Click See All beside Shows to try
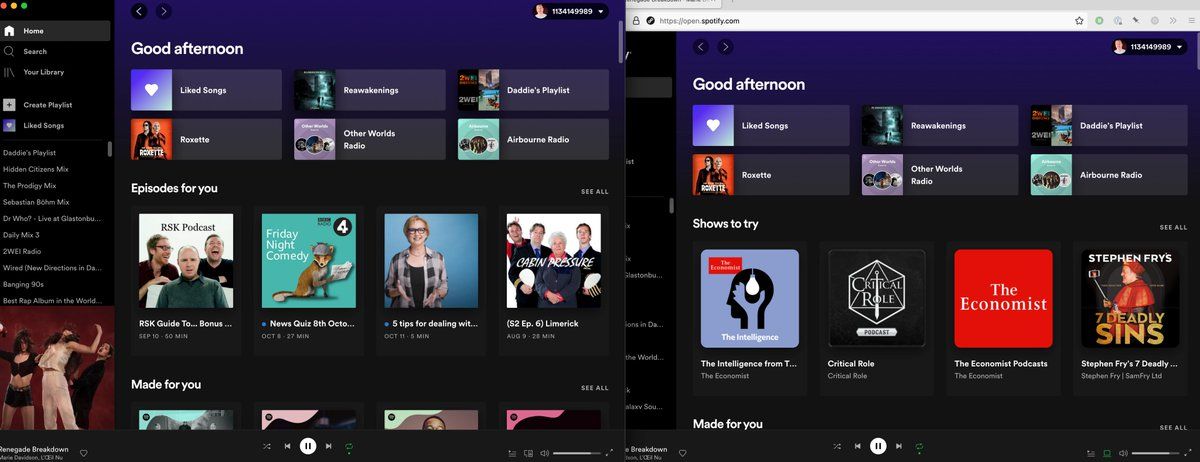Viewport: 1200px width, 462px height. (x=1173, y=228)
